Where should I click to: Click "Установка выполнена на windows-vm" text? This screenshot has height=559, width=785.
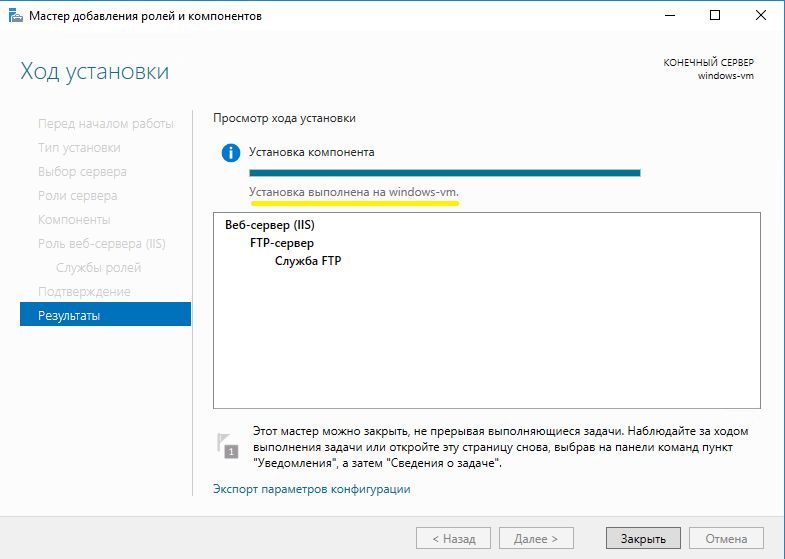click(353, 192)
